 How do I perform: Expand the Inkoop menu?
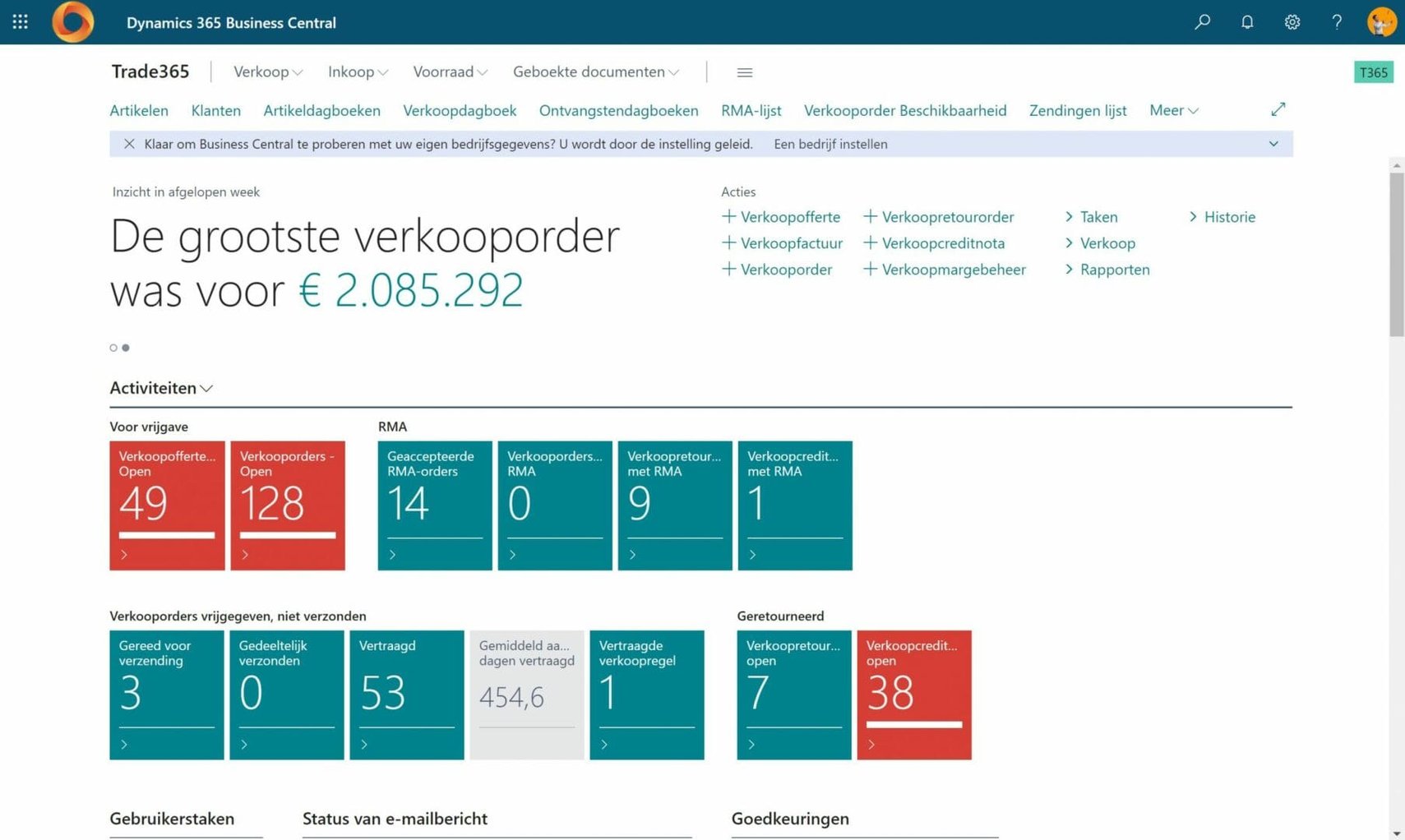[x=358, y=72]
